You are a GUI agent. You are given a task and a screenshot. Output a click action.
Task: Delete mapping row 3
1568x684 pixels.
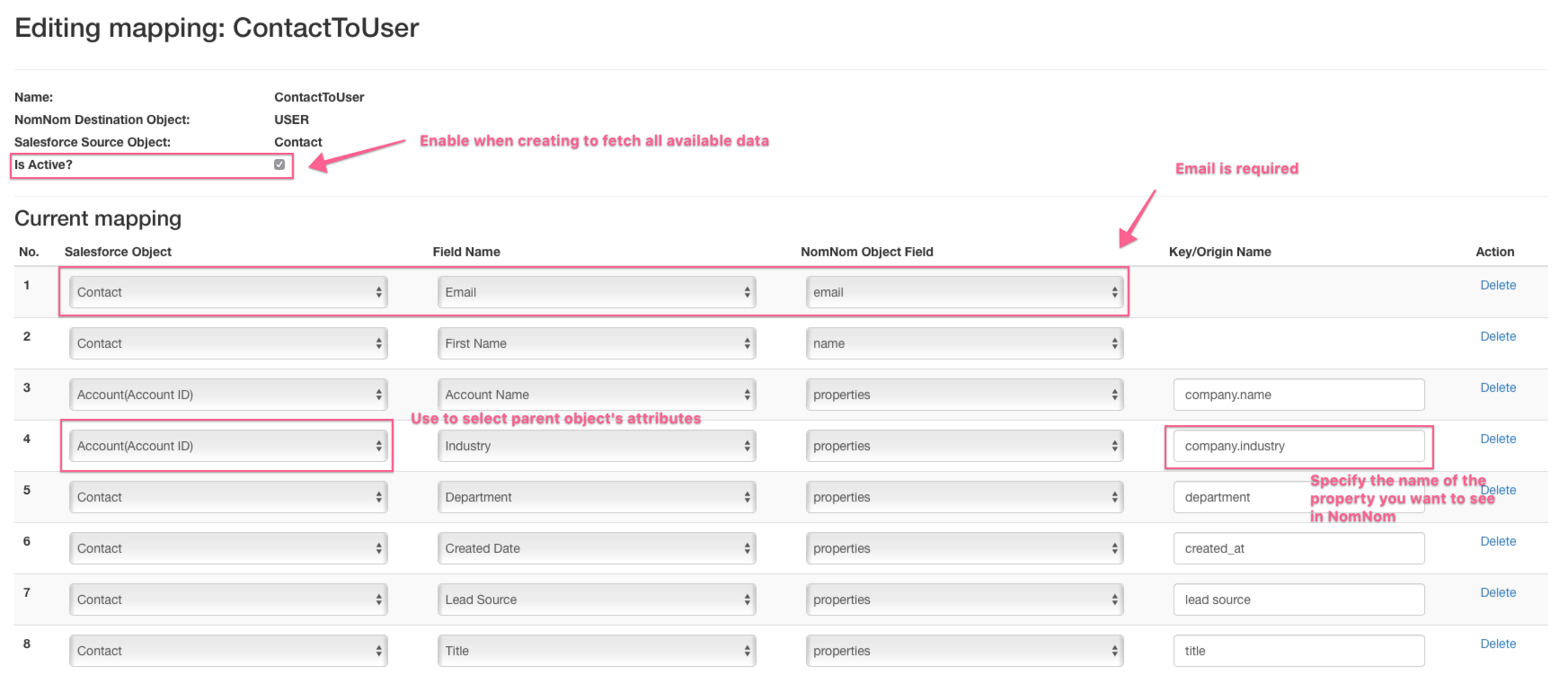point(1498,387)
